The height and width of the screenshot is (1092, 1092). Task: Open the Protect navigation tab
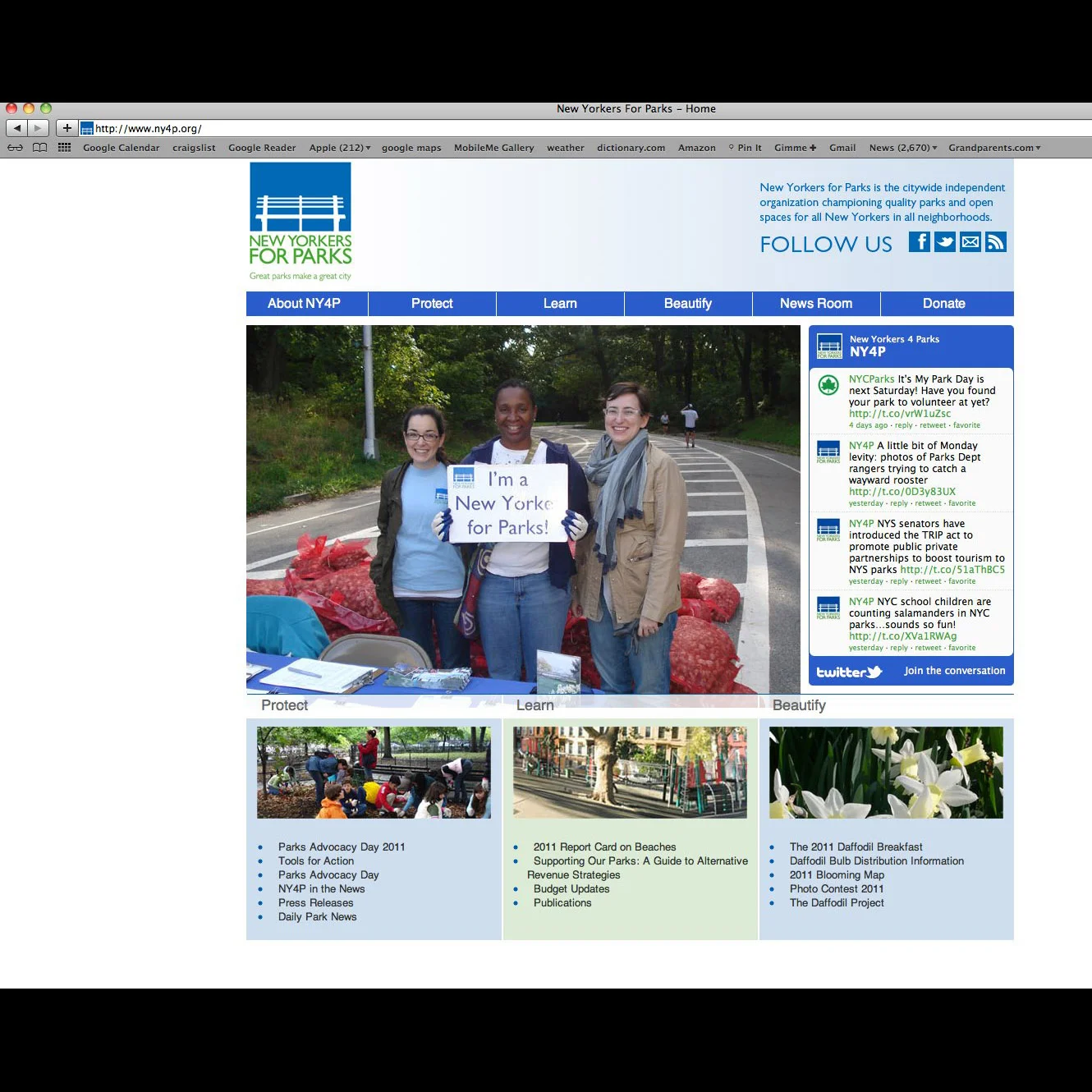(x=432, y=304)
